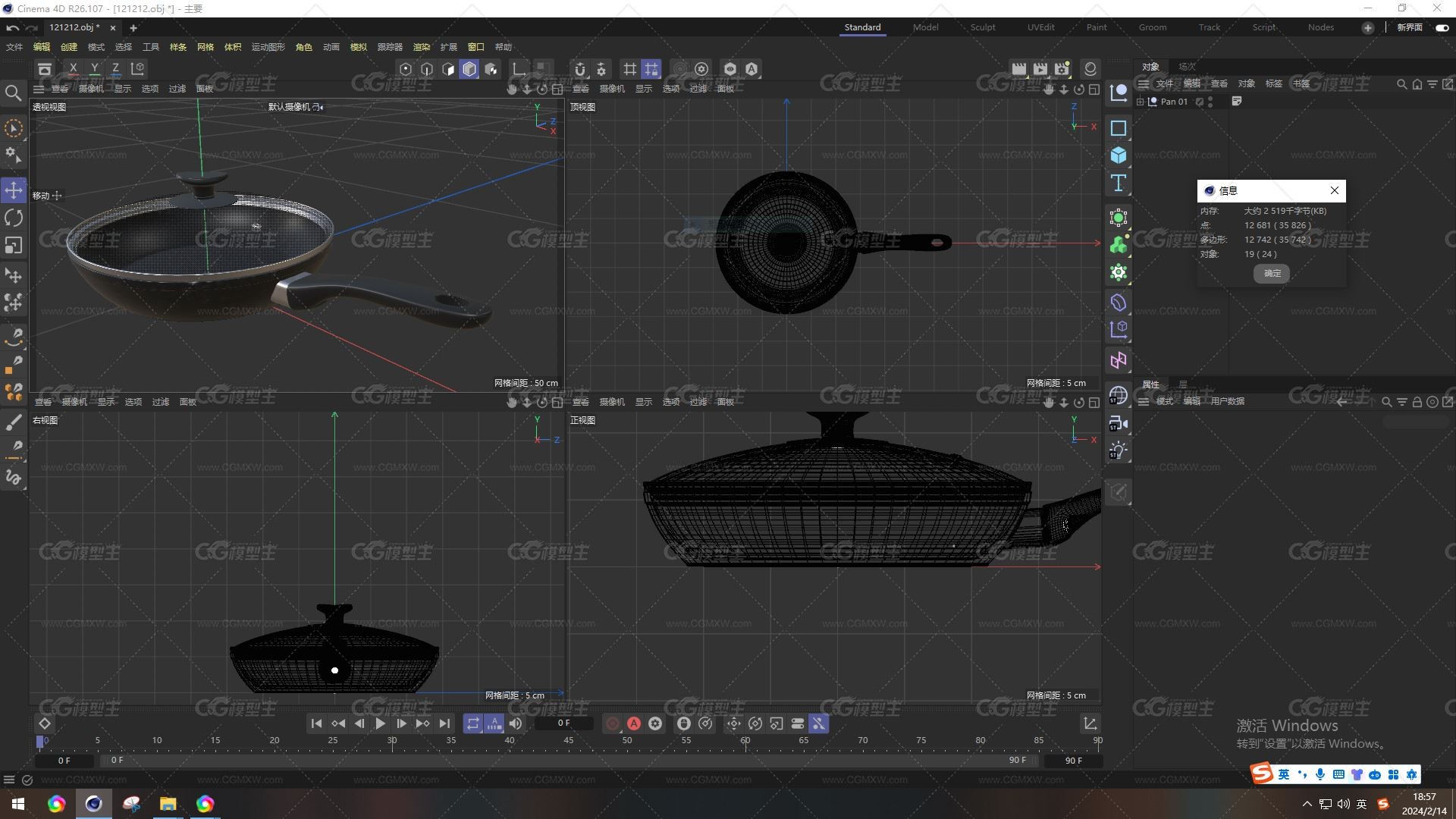Close the 信息 info dialog
This screenshot has height=819, width=1456.
[x=1335, y=190]
